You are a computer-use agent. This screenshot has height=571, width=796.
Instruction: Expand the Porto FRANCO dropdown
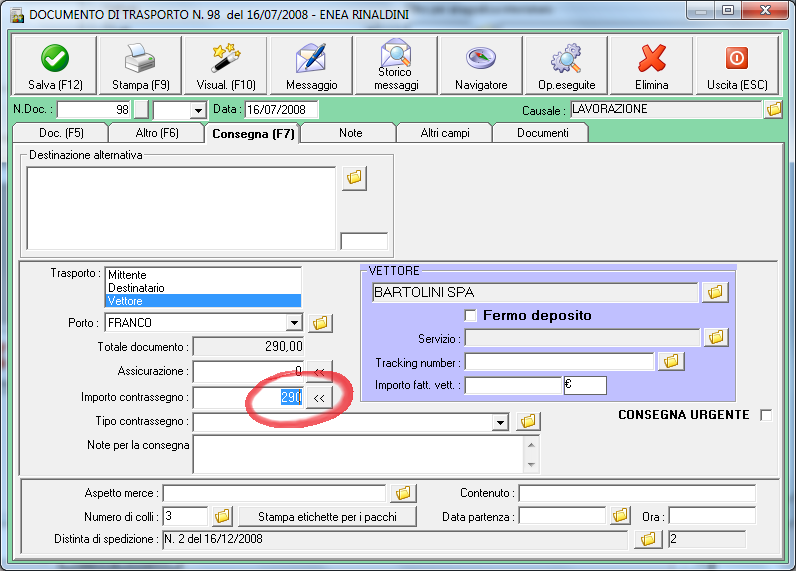tap(294, 323)
